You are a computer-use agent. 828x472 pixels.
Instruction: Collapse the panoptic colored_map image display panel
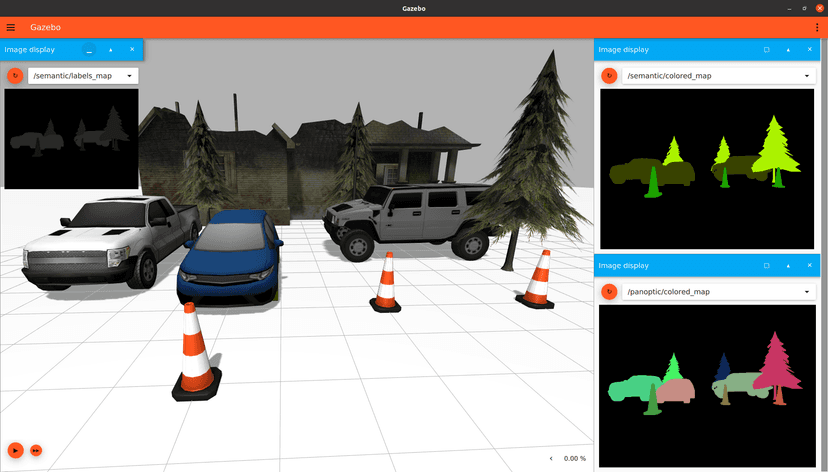[x=788, y=266]
